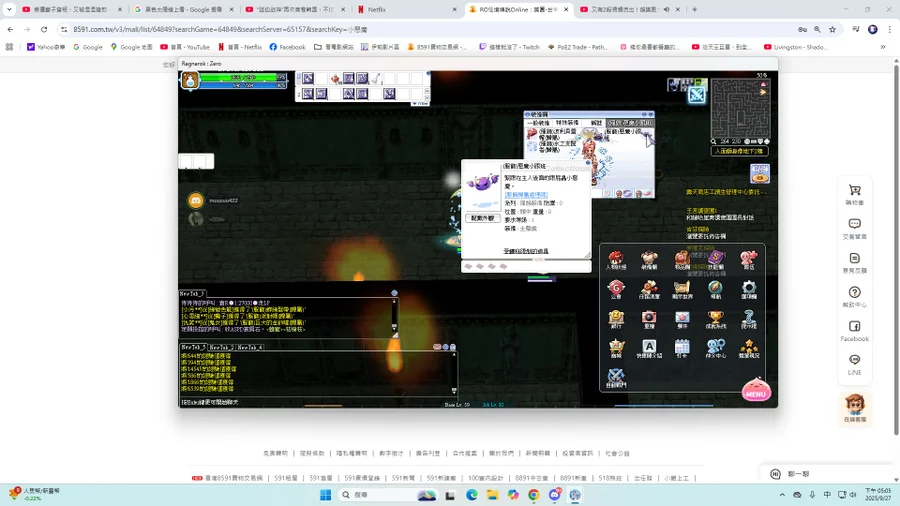The width and height of the screenshot is (900, 506).
Task: Select the NewTab_2 chat tab
Action: 222,347
